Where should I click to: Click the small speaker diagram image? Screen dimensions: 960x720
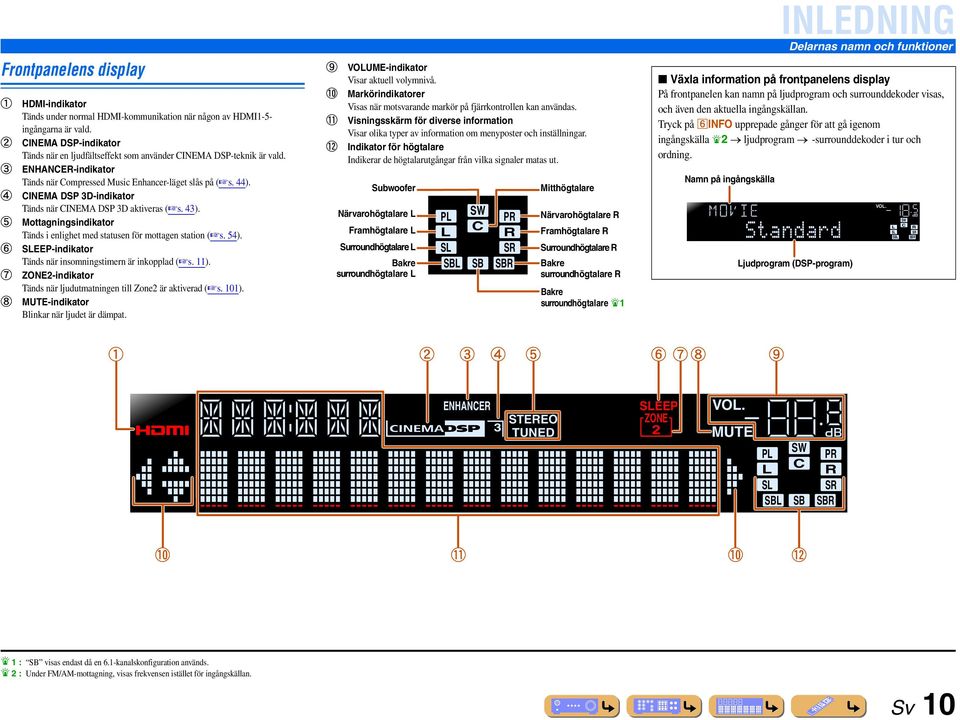click(478, 234)
